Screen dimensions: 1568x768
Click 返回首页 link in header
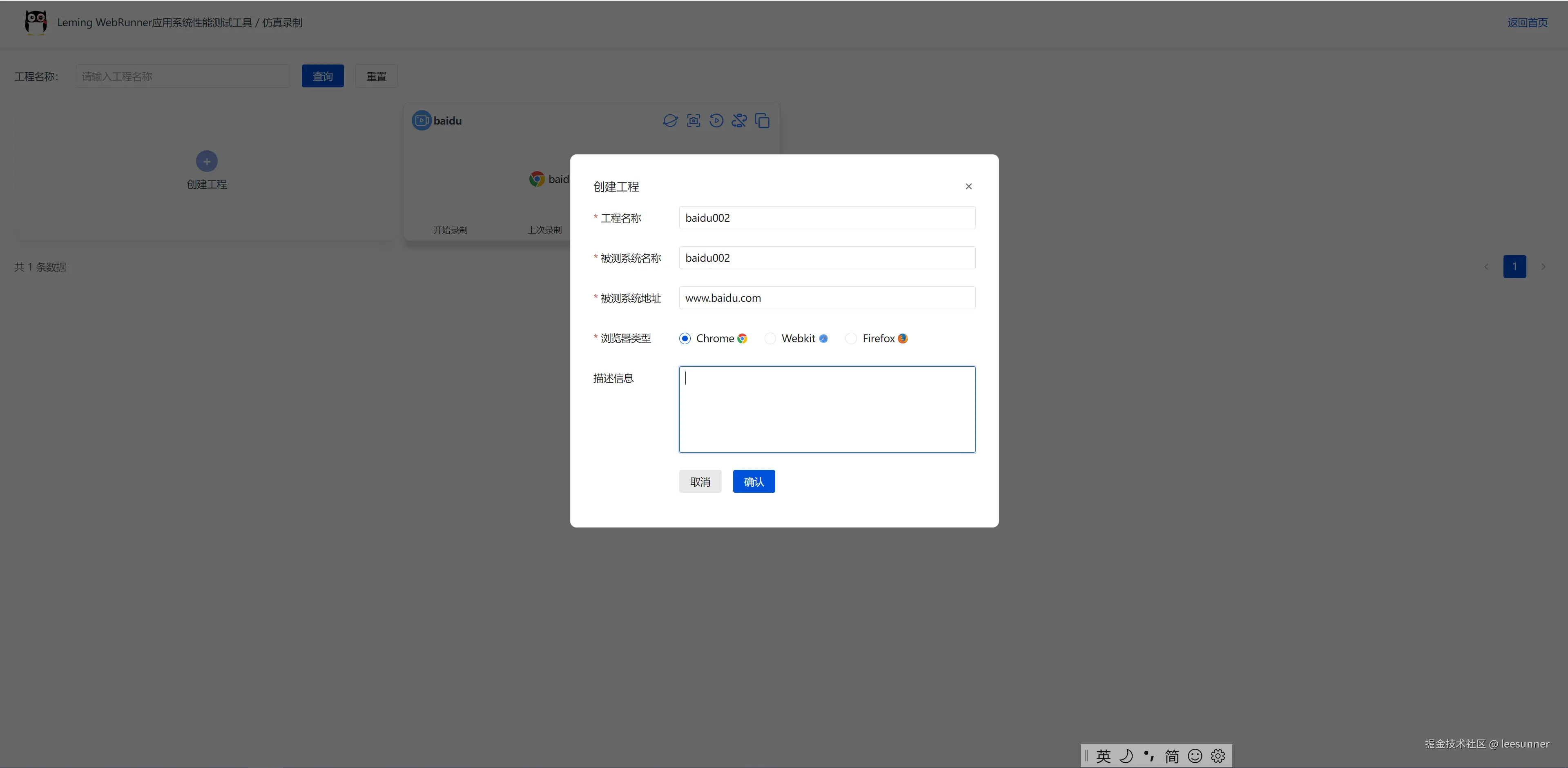click(1527, 22)
